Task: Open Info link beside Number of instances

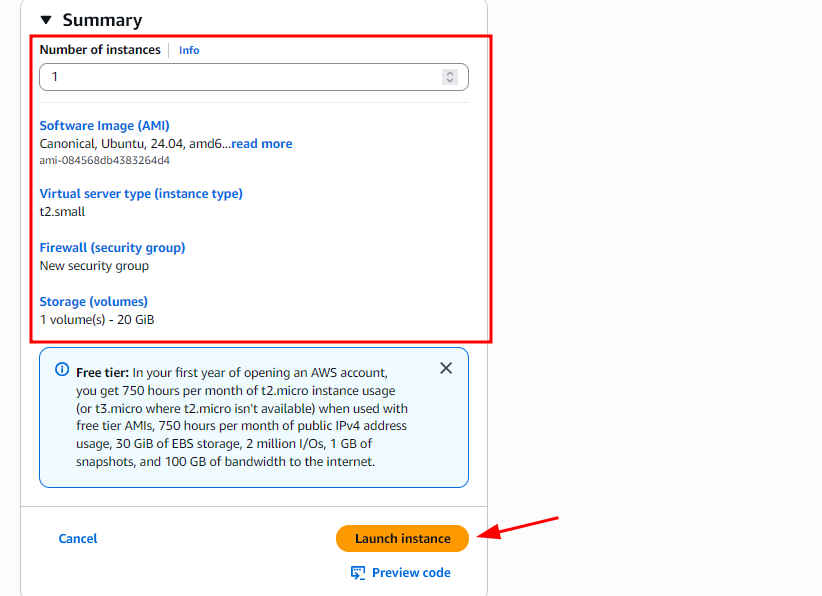Action: point(189,50)
